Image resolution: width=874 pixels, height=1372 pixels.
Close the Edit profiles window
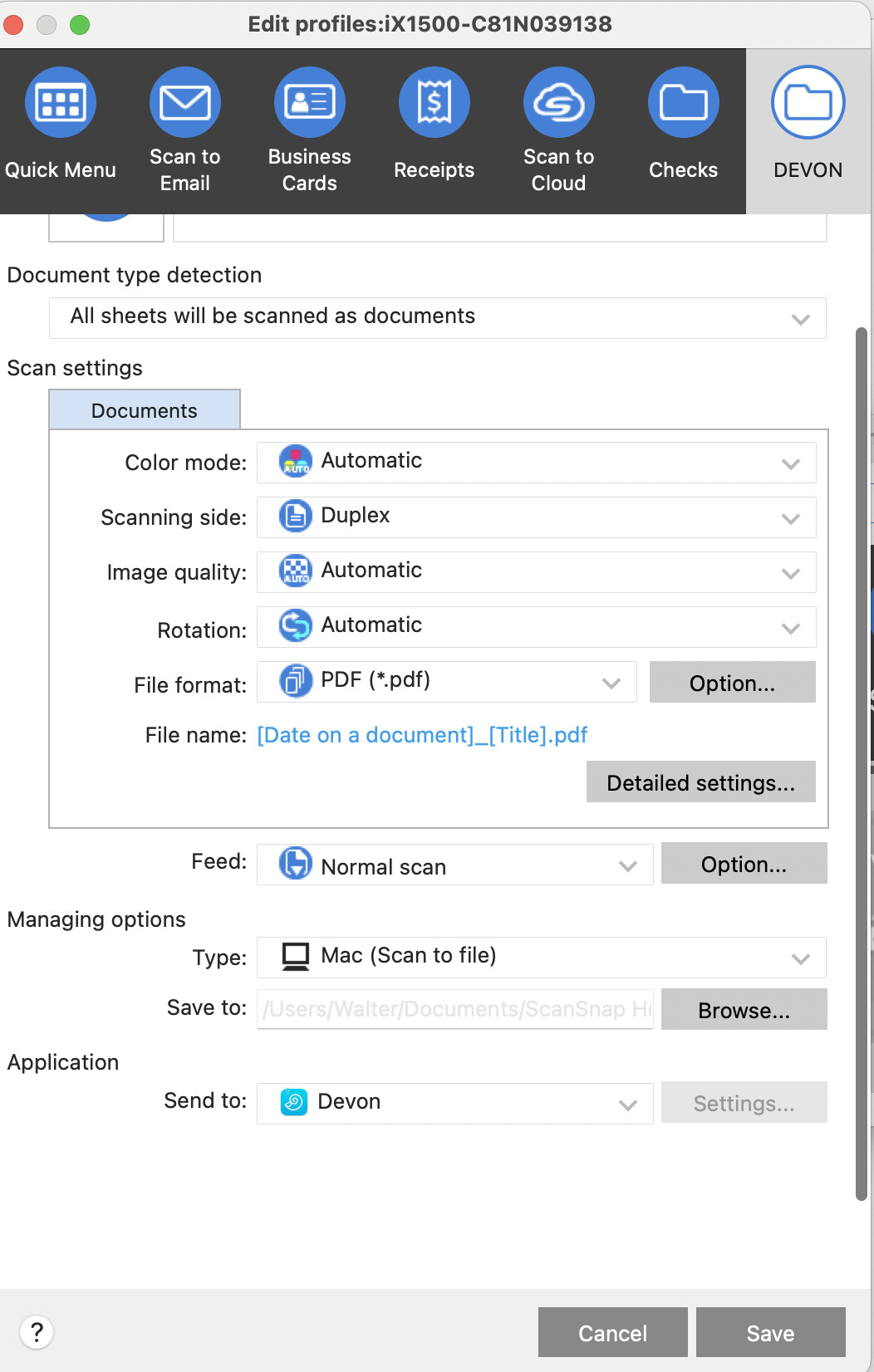coord(13,25)
